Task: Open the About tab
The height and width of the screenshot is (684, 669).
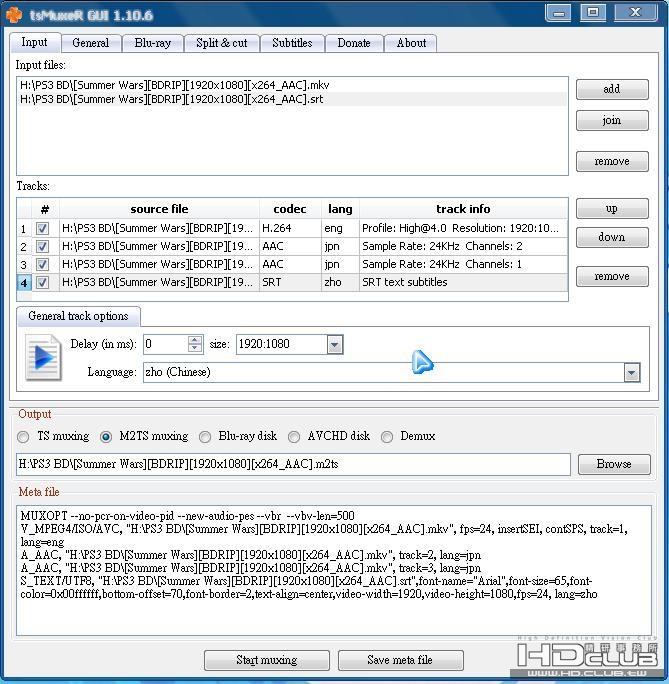Action: (x=411, y=43)
